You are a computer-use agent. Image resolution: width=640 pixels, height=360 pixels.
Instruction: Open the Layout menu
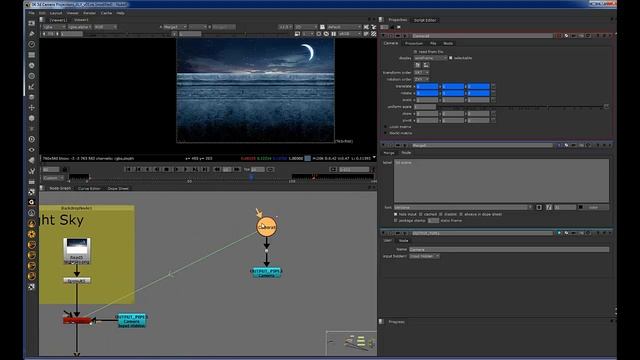(56, 13)
